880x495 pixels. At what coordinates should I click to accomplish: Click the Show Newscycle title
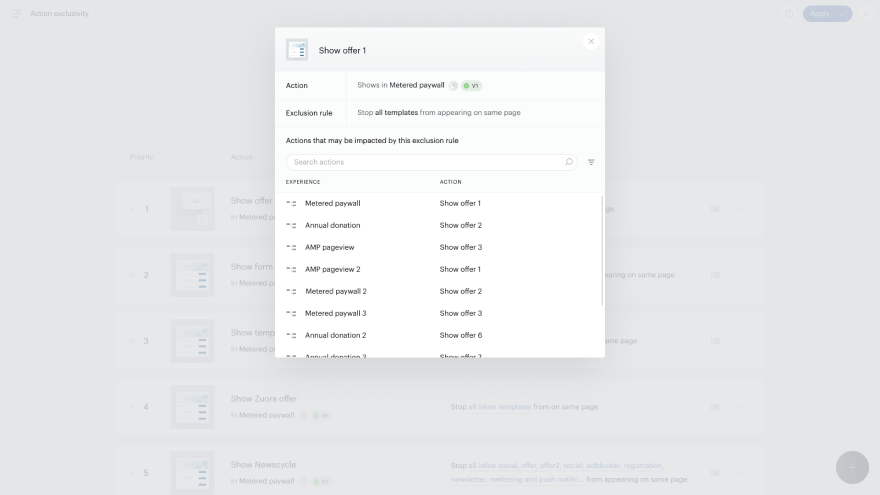tap(263, 465)
